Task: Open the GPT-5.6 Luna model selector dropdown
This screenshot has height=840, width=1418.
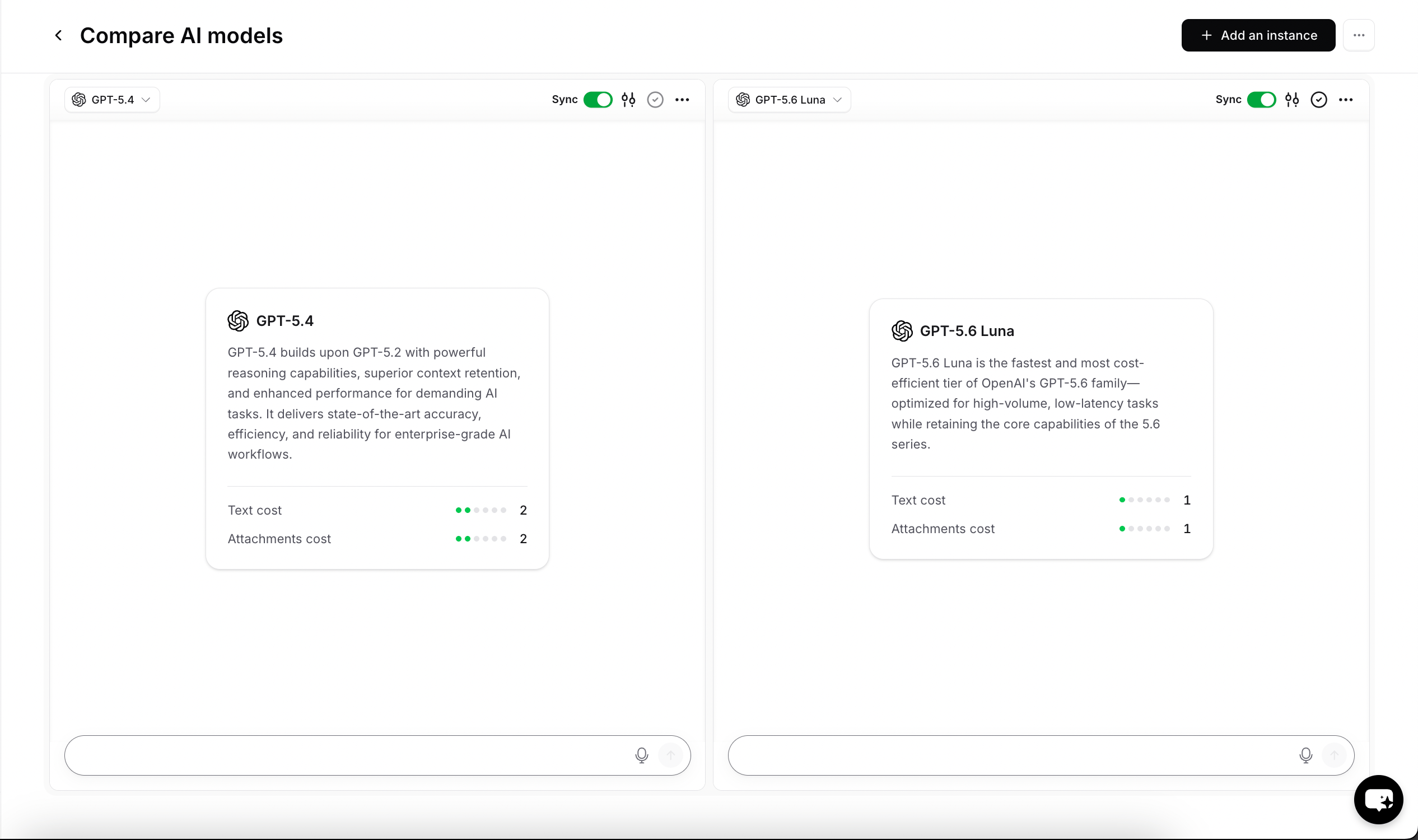Action: (789, 100)
